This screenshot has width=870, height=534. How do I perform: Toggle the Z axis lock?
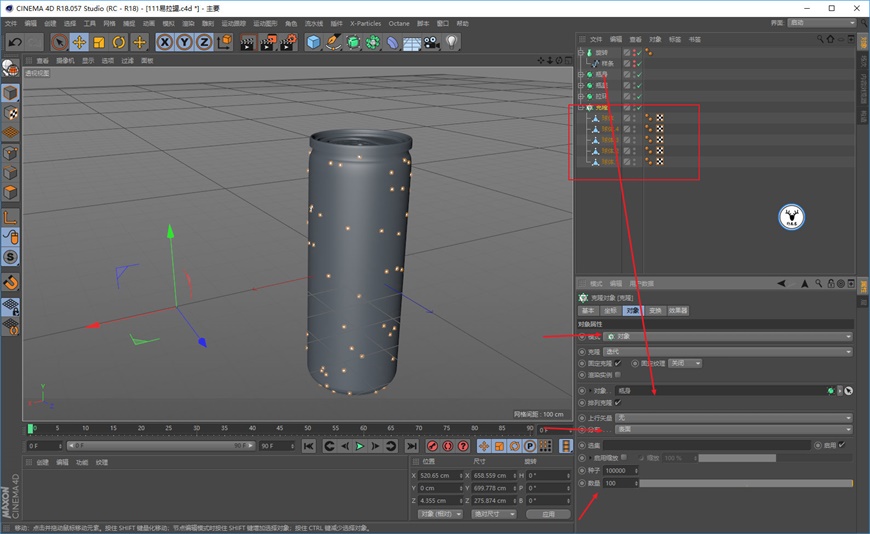tap(204, 42)
